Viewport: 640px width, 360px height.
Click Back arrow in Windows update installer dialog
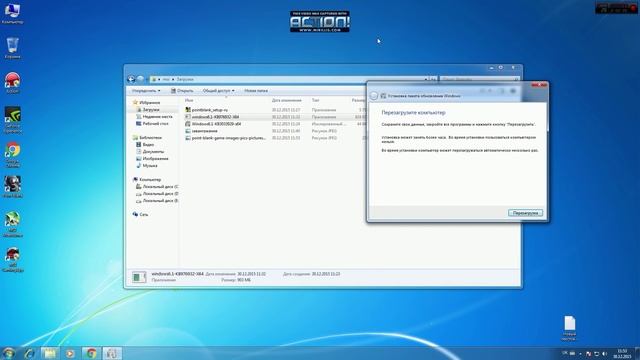[x=373, y=96]
